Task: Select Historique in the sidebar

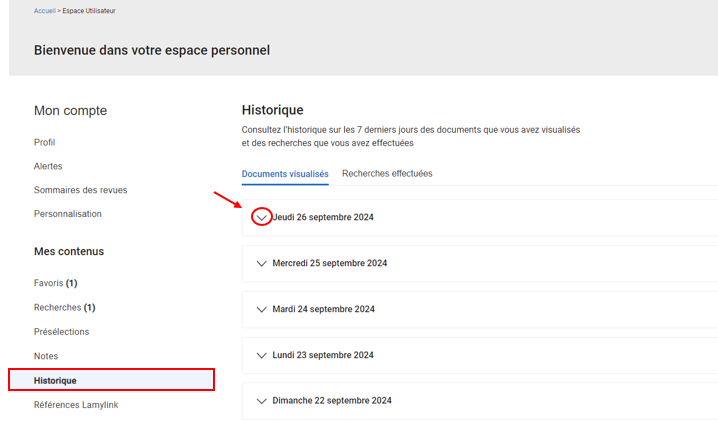Action: [x=55, y=380]
